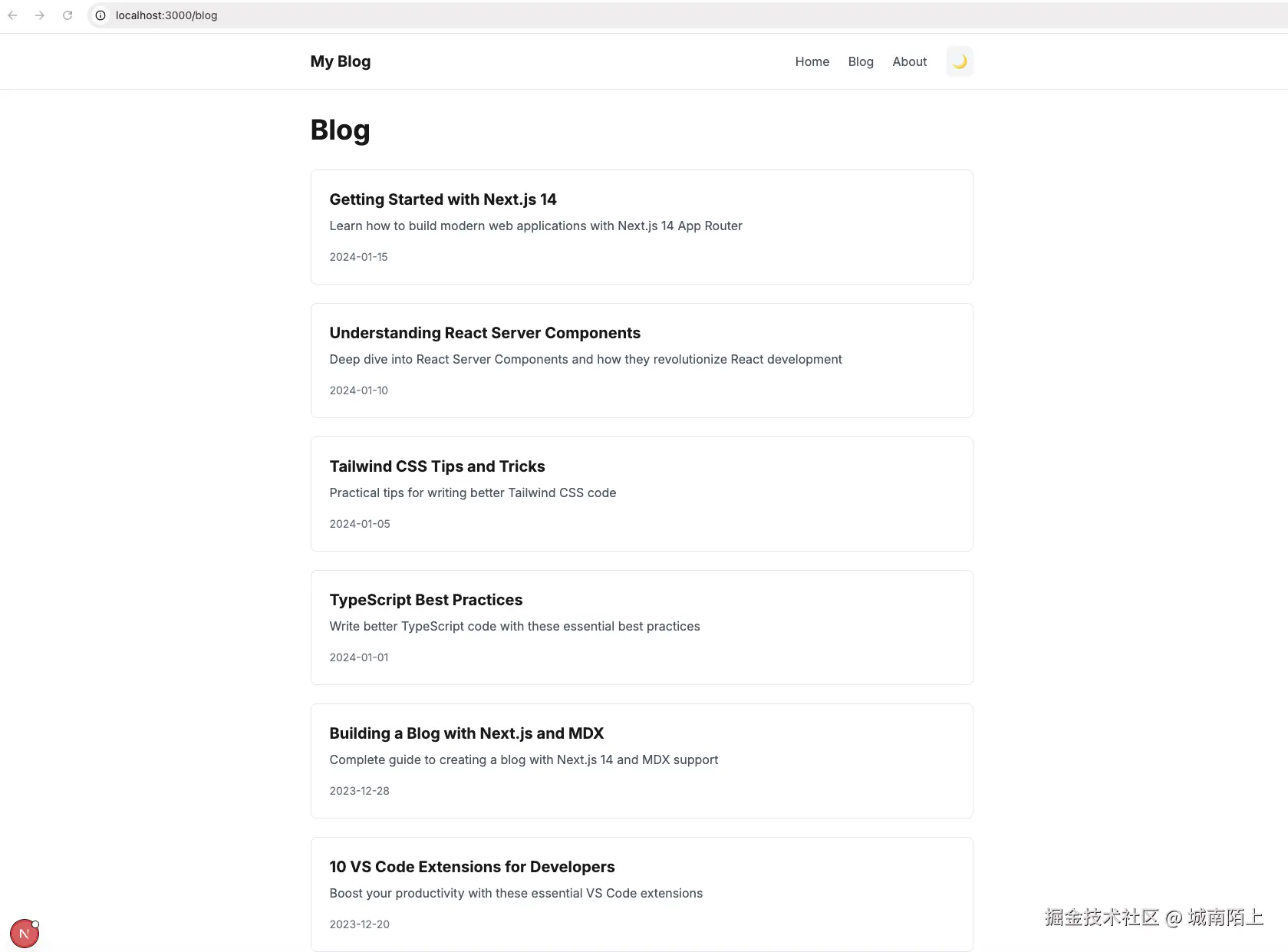1288x952 pixels.
Task: Navigate to the About page
Action: coord(909,62)
